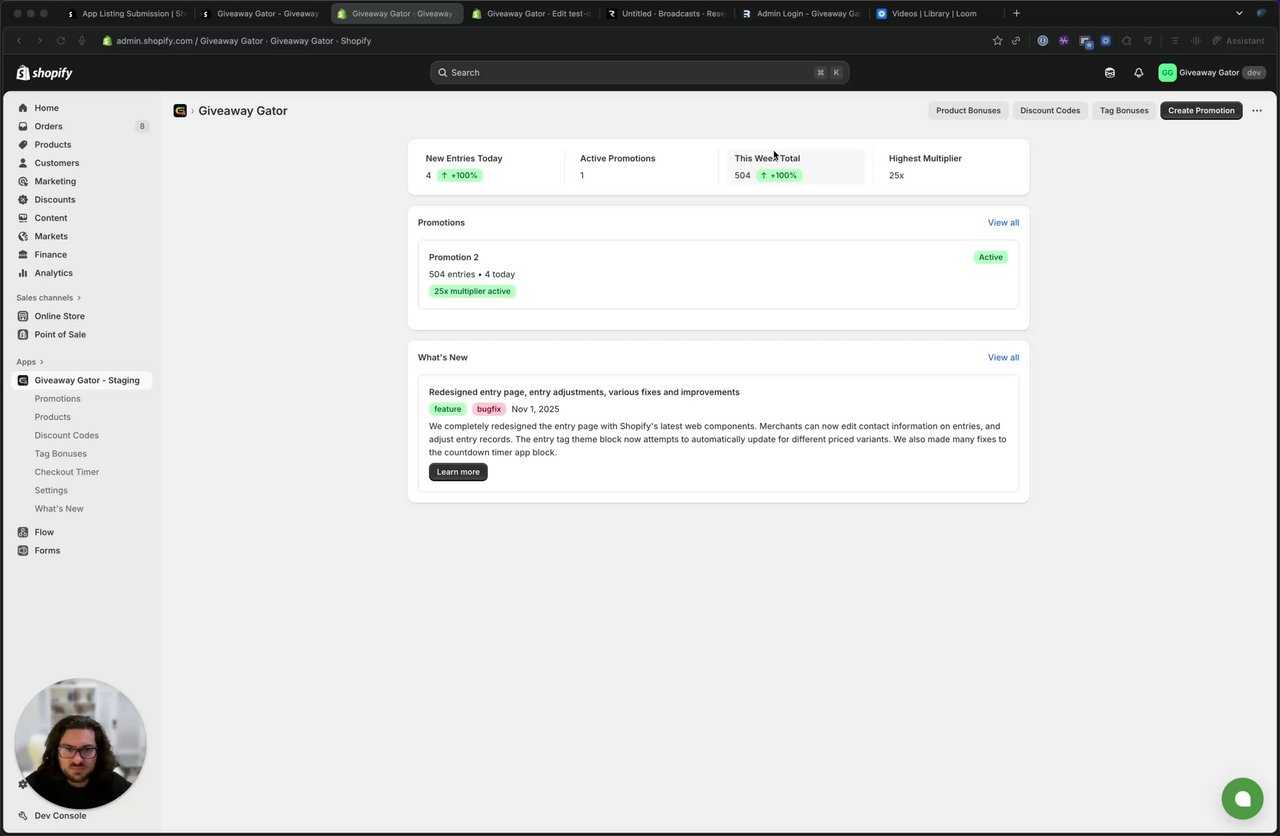Expand the tab list chevron
The image size is (1280, 836).
[1239, 14]
